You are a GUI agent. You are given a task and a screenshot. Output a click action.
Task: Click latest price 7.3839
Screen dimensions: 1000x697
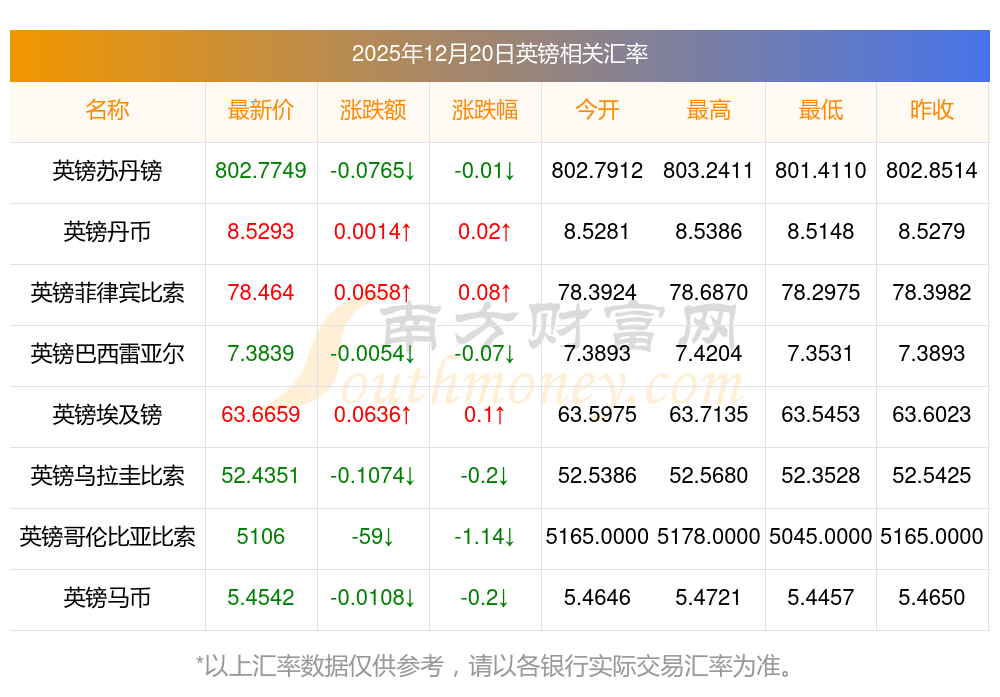coord(260,353)
